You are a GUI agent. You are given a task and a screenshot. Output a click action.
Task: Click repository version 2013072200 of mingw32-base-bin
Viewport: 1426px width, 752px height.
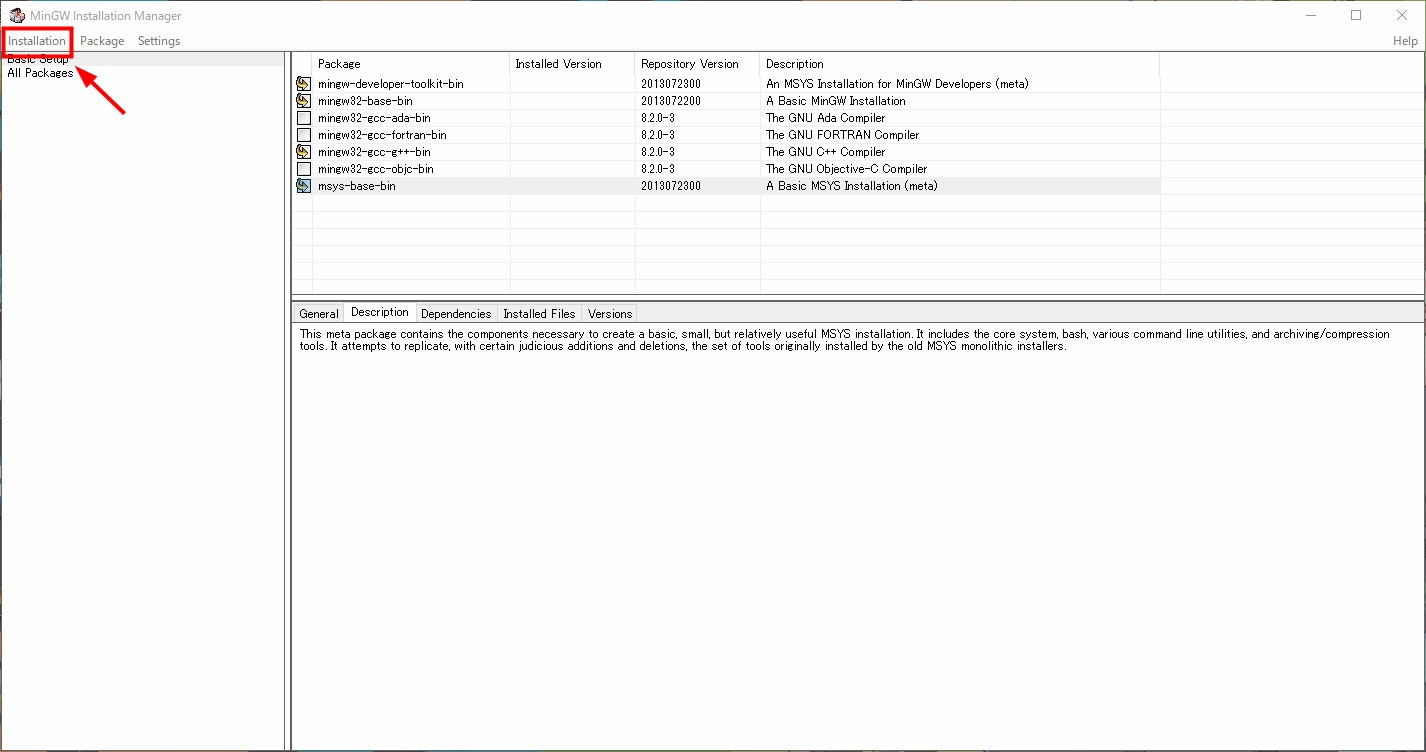tap(670, 101)
